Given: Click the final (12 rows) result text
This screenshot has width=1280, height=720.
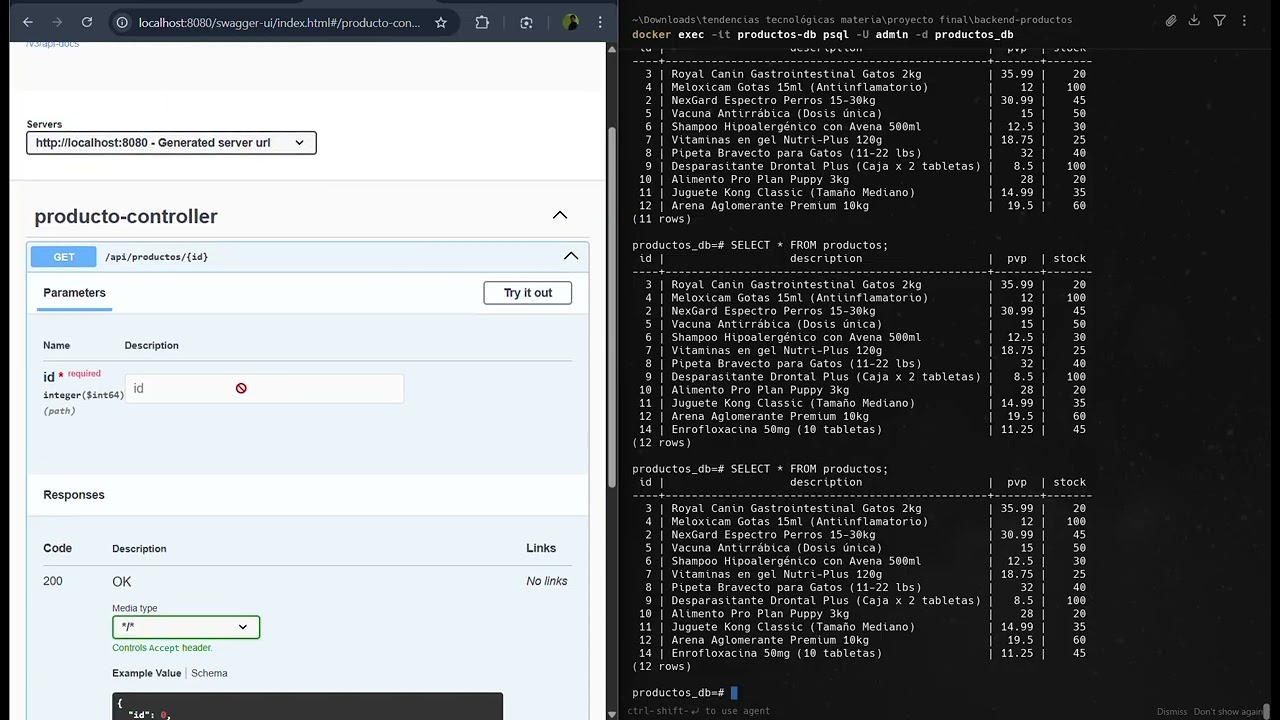Looking at the screenshot, I should click(661, 666).
